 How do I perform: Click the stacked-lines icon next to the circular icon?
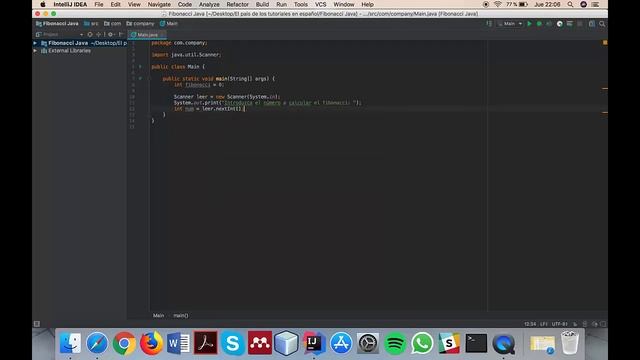(569, 24)
